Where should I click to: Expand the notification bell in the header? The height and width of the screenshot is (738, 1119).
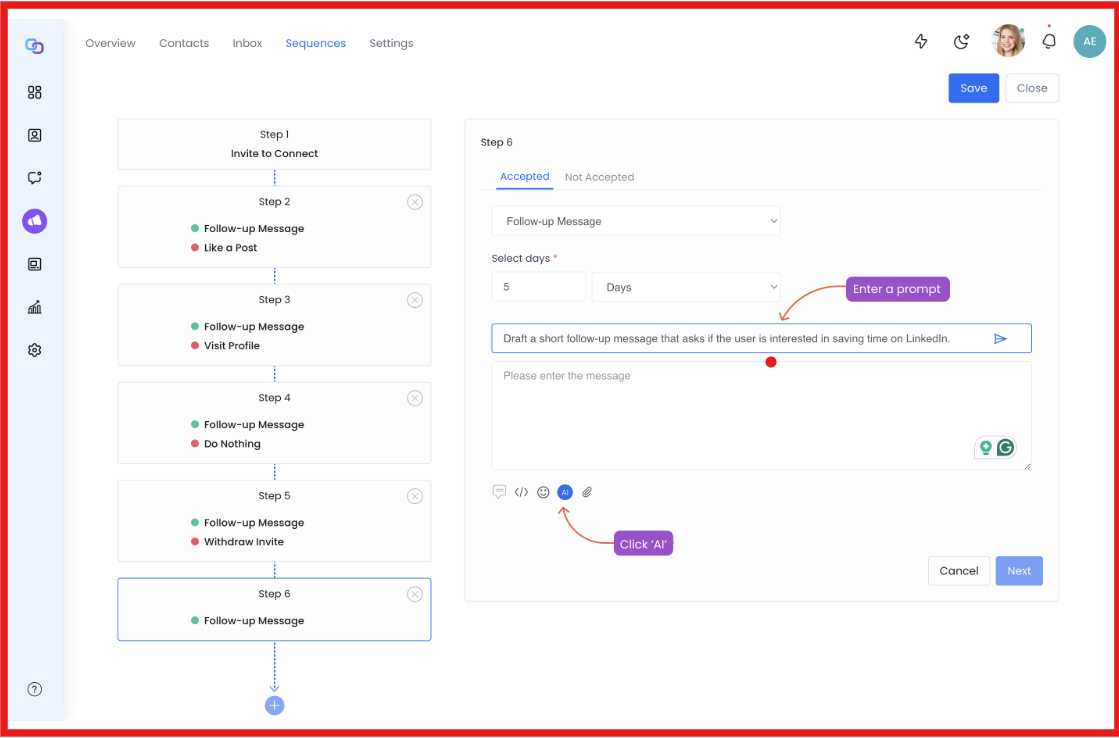[x=1048, y=42]
